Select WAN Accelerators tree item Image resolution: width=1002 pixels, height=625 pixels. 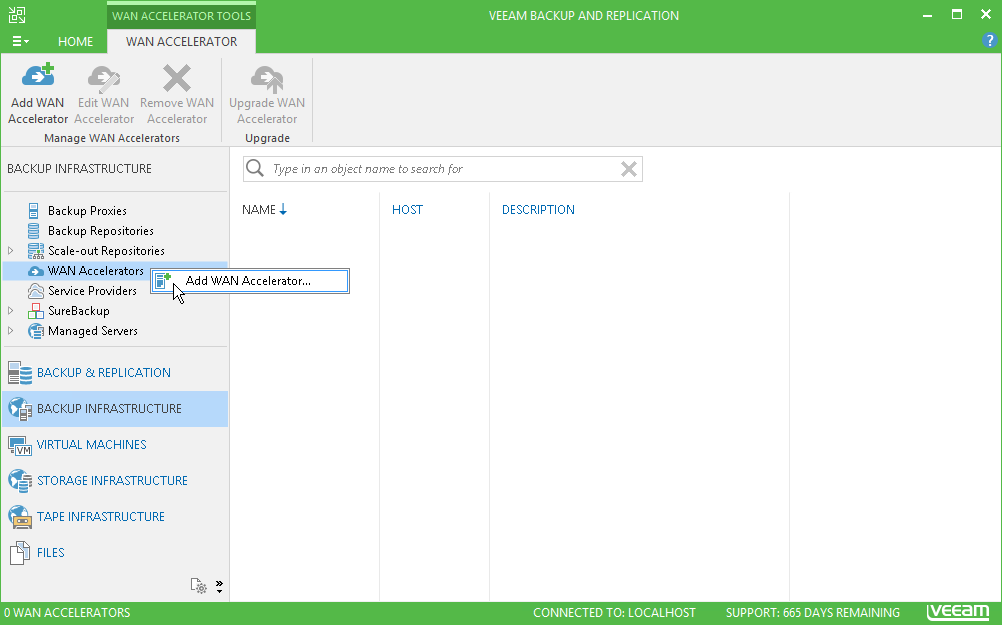click(x=96, y=271)
